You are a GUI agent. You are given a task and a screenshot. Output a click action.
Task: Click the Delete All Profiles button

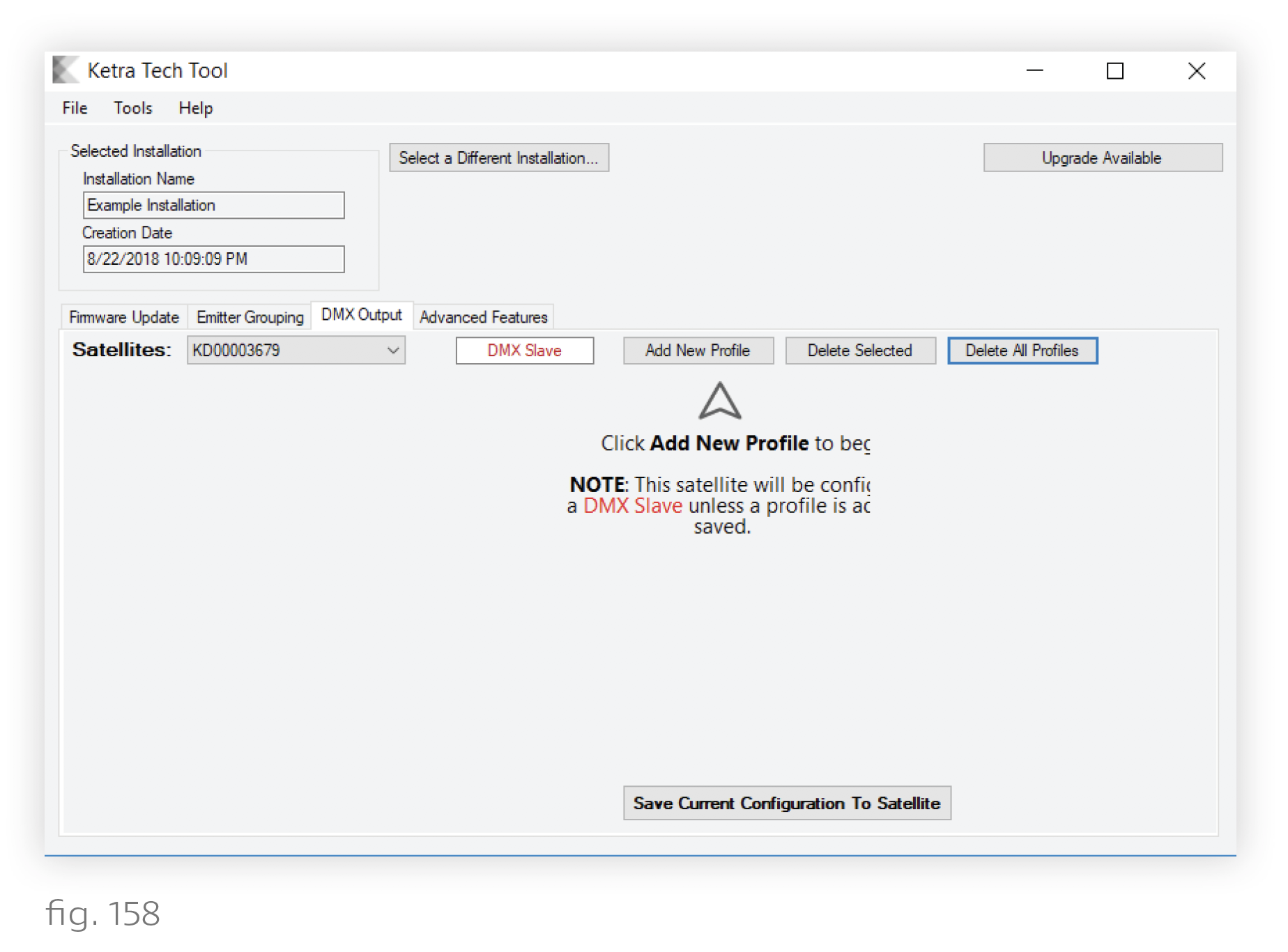tap(1022, 351)
